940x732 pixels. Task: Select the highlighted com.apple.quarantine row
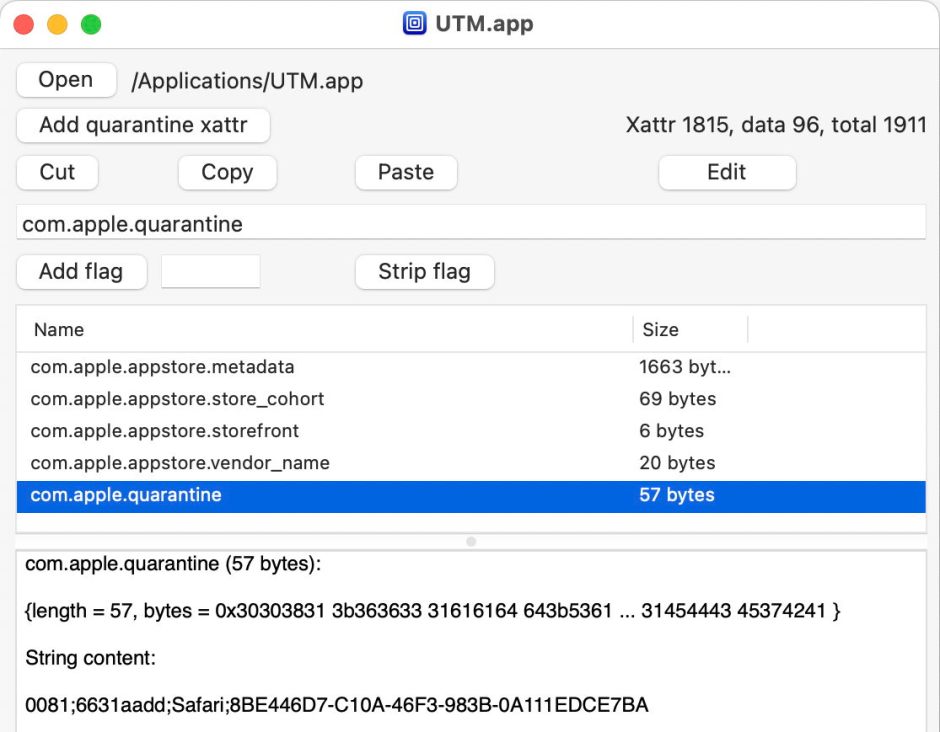tap(471, 495)
